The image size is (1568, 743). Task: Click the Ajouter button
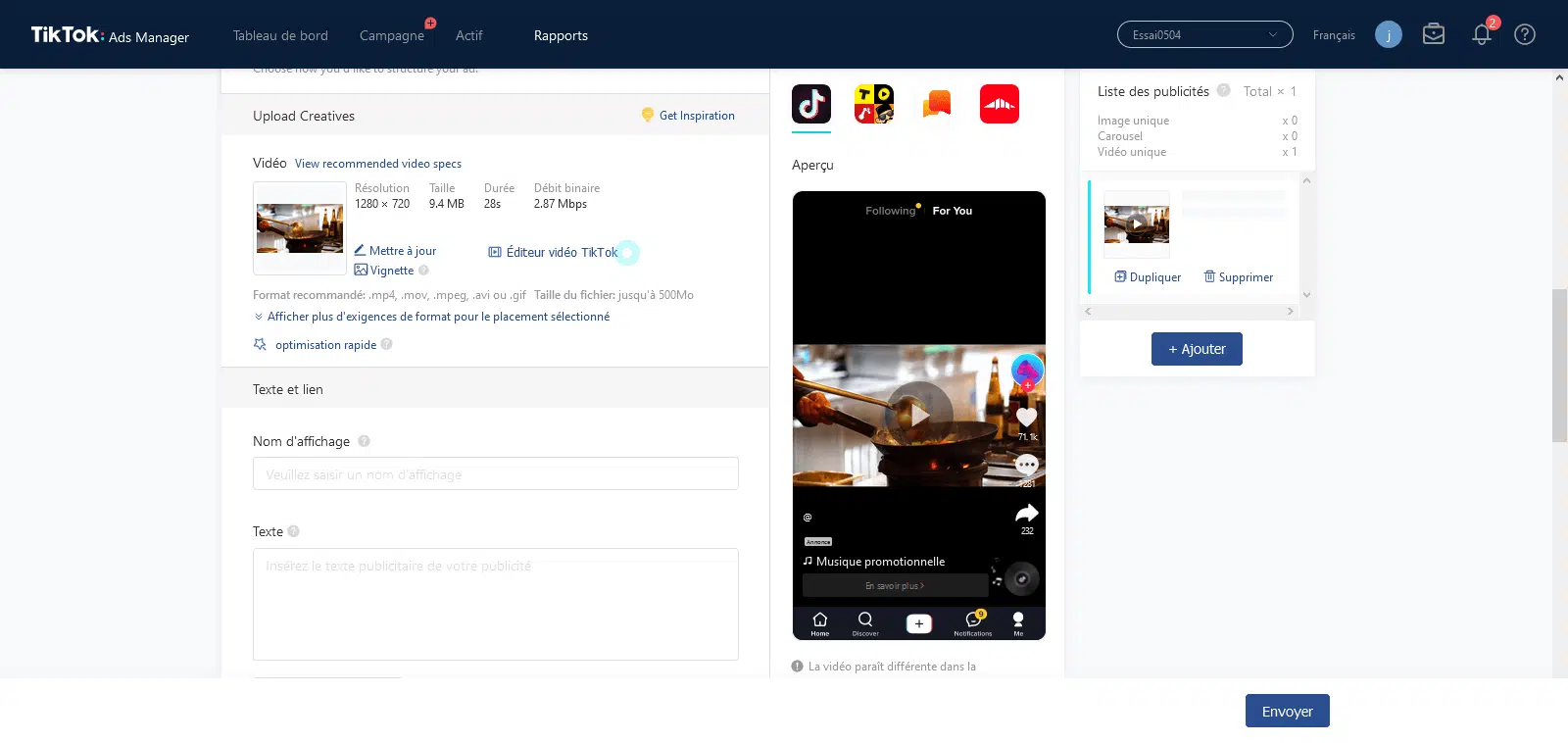pyautogui.click(x=1197, y=349)
